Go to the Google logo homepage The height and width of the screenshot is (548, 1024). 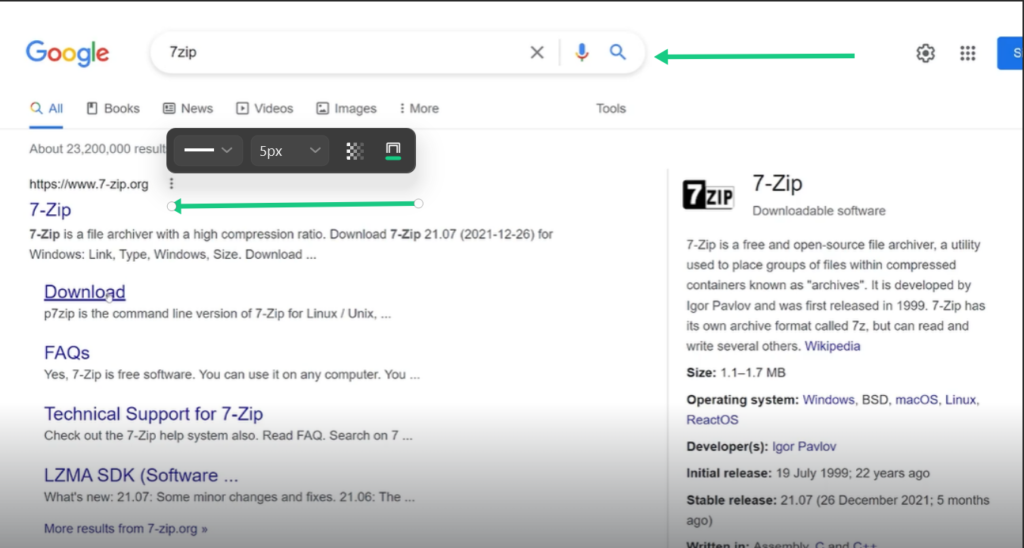pos(67,54)
